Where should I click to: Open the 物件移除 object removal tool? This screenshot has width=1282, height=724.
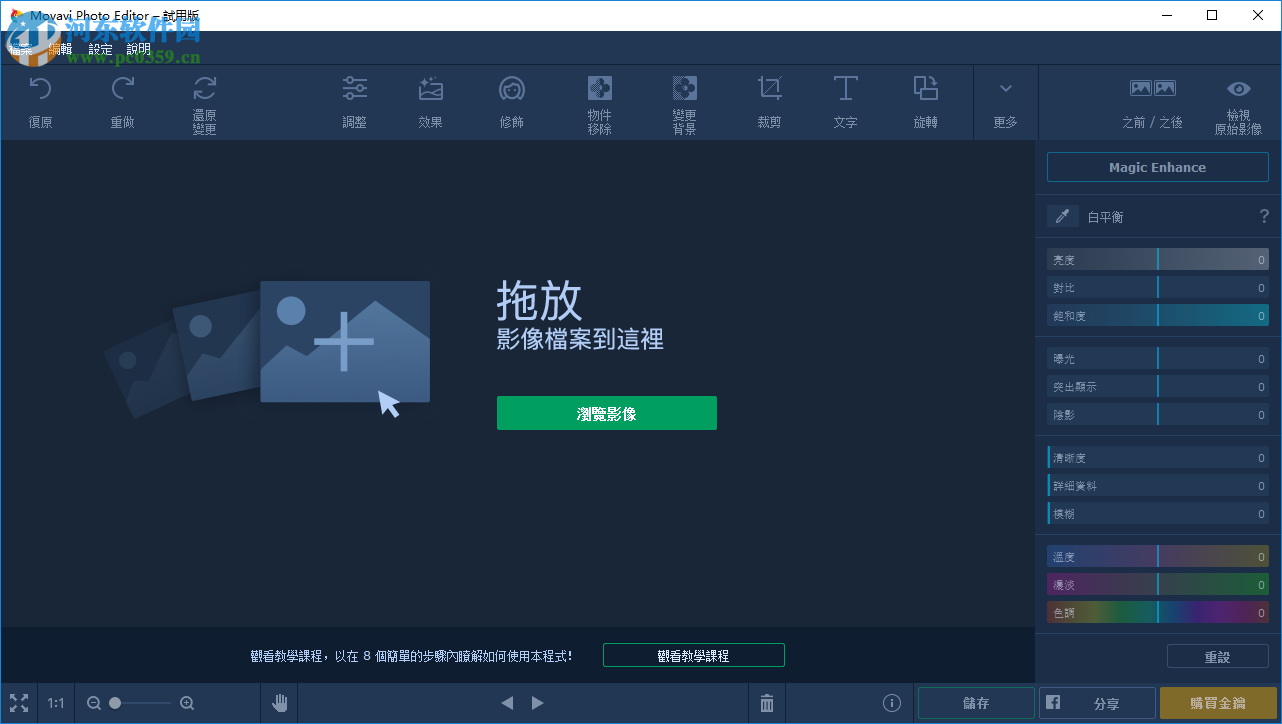(599, 102)
